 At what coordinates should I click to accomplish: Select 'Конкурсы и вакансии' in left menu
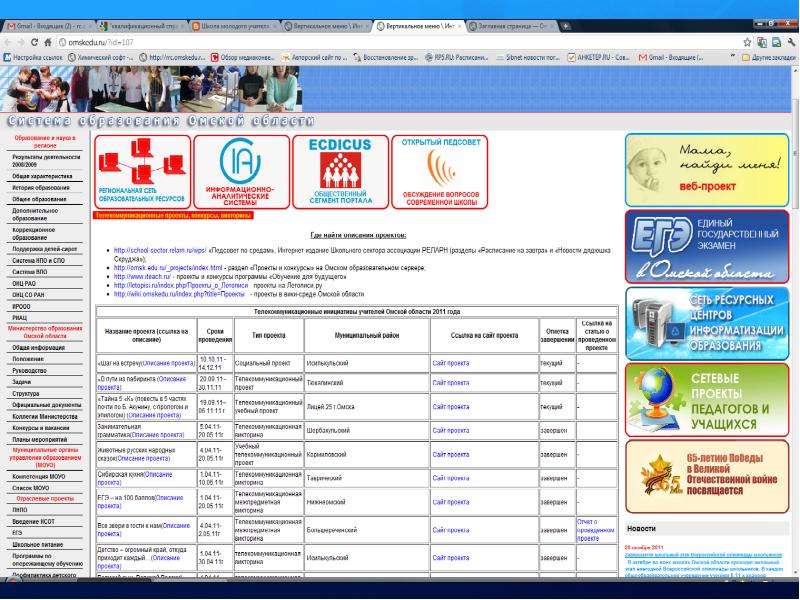coord(41,428)
